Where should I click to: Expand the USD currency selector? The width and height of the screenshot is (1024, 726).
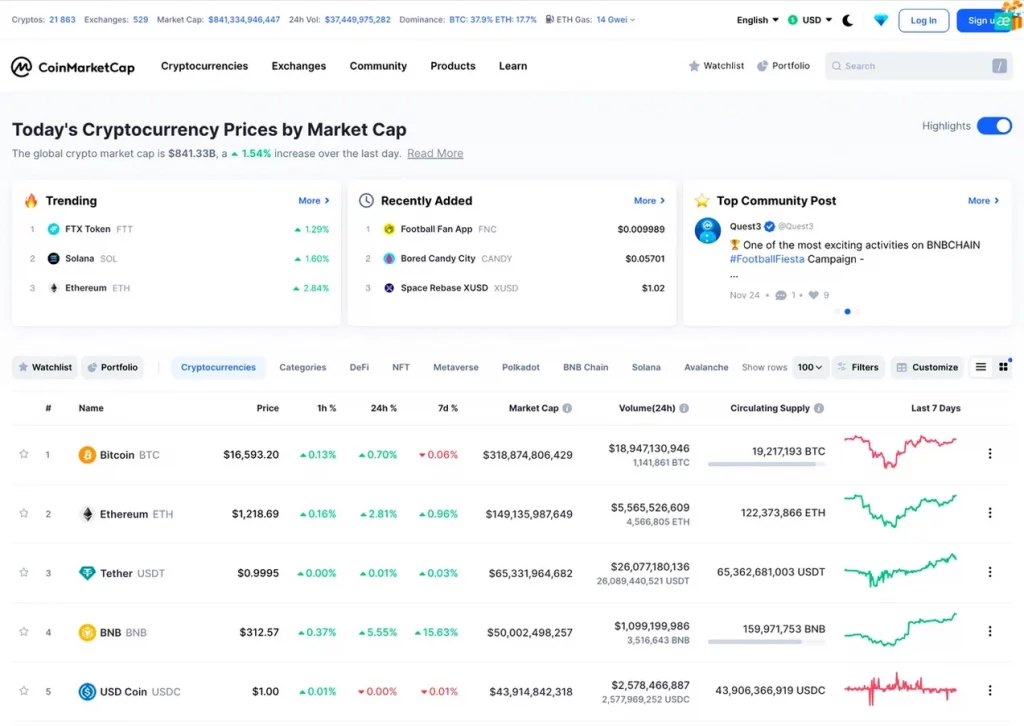pyautogui.click(x=809, y=20)
